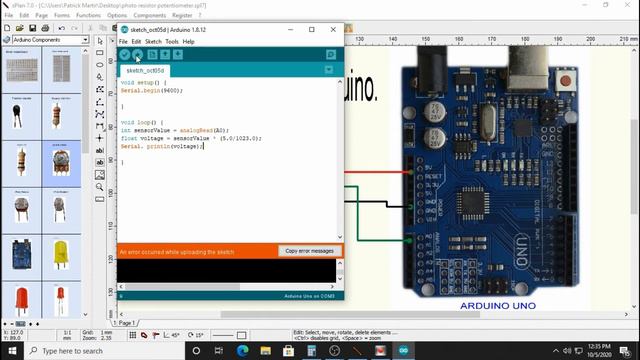Toggle the 45° angle snap control
The width and height of the screenshot is (640, 360).
[x=171, y=335]
